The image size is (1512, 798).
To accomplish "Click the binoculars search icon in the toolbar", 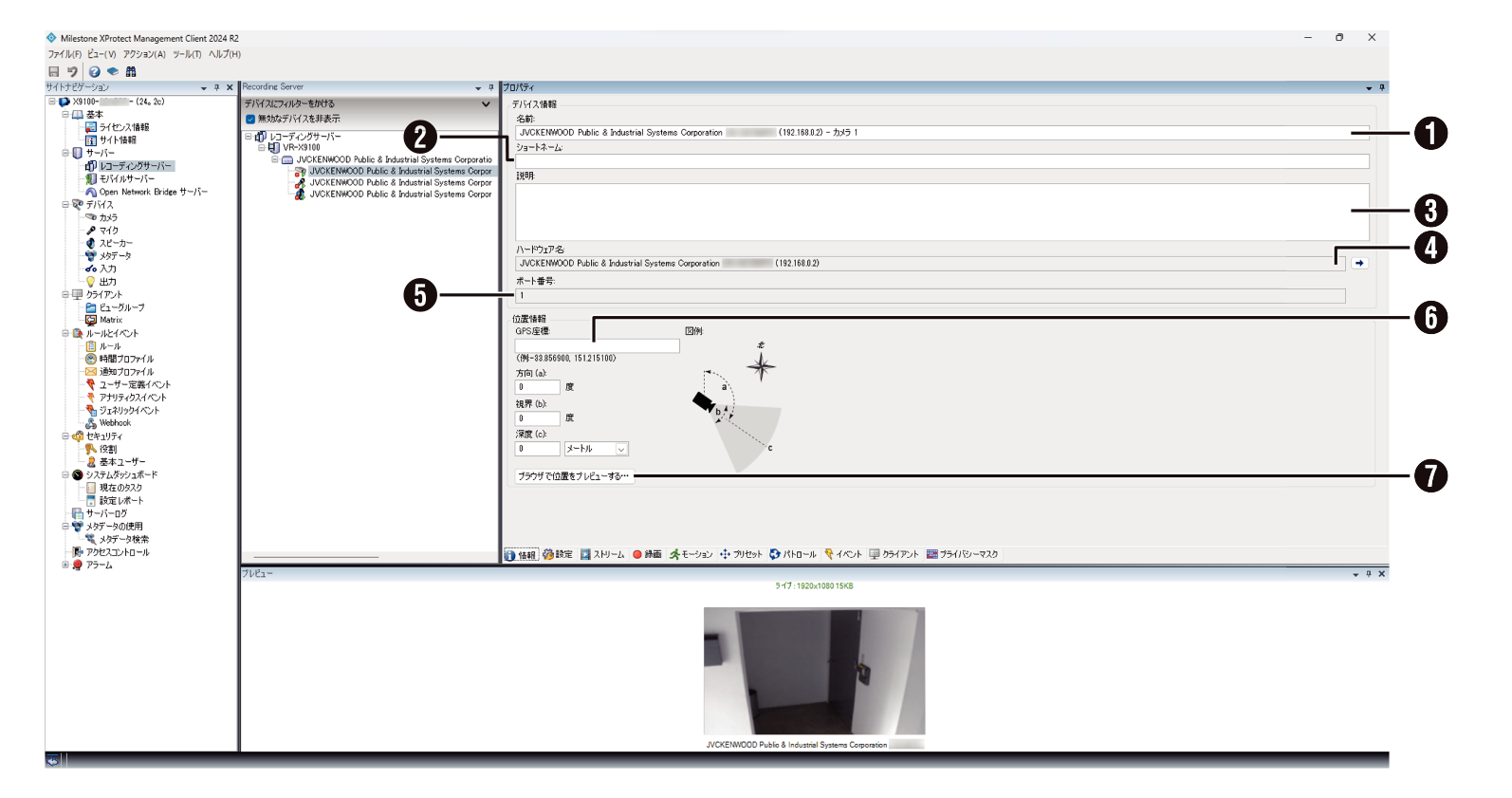I will [131, 71].
